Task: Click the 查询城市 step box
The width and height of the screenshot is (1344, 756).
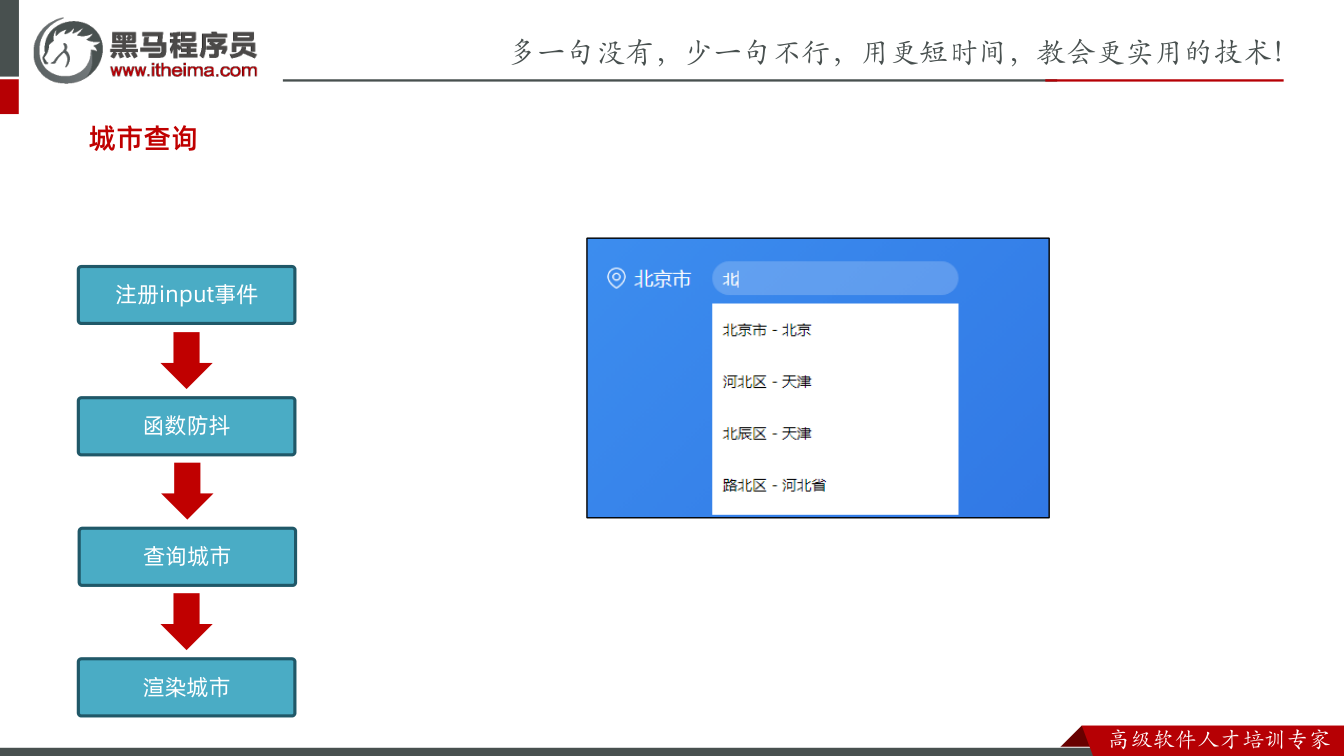Action: (x=187, y=557)
